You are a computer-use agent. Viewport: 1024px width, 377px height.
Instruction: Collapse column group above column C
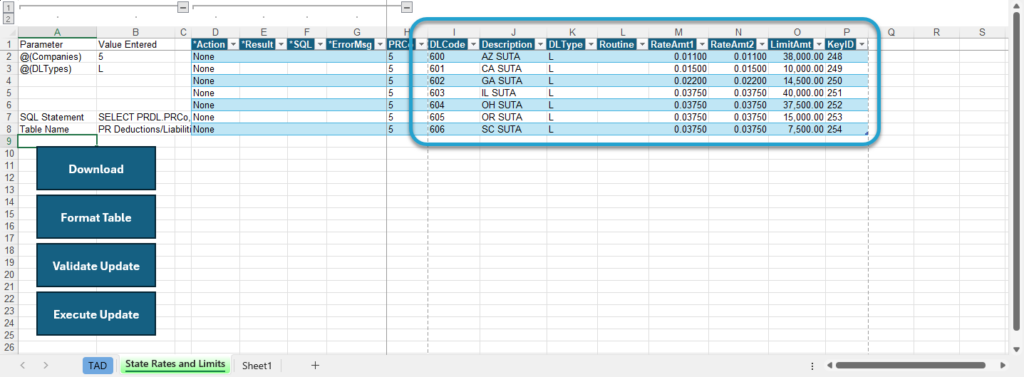pyautogui.click(x=183, y=7)
